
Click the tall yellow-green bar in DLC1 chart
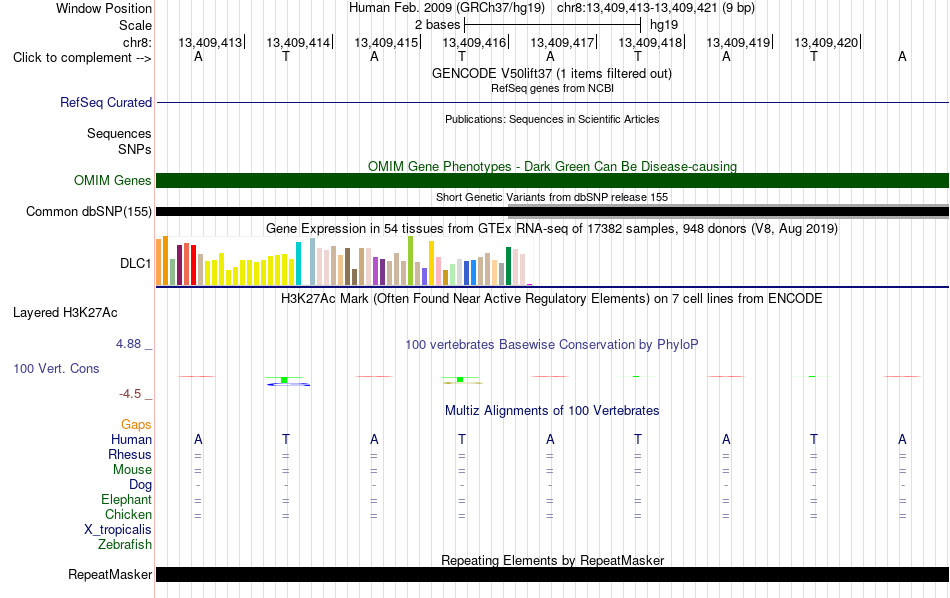(411, 261)
